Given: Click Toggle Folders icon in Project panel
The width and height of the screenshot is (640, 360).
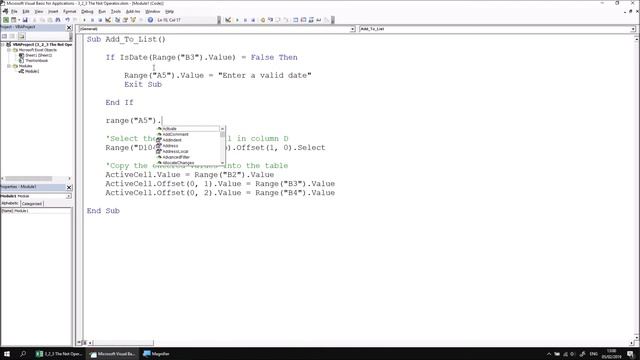Looking at the screenshot, I should 21,36.
